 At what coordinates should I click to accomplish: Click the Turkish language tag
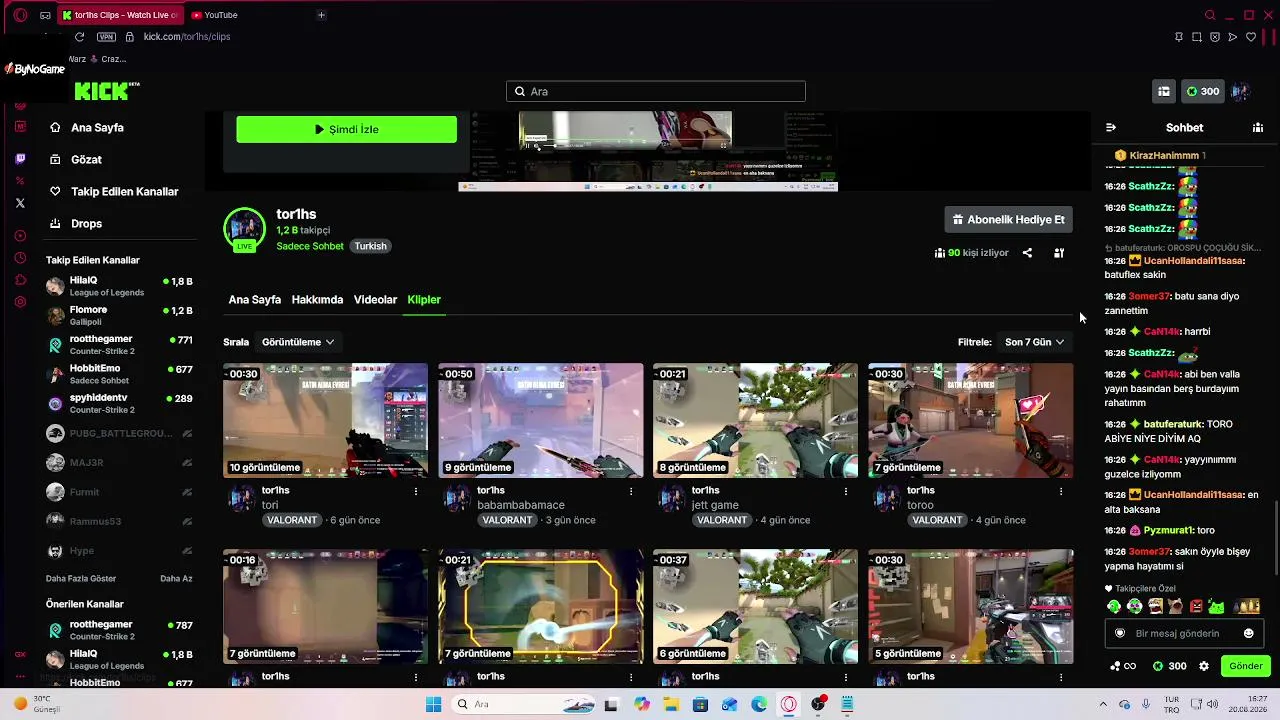coord(370,246)
